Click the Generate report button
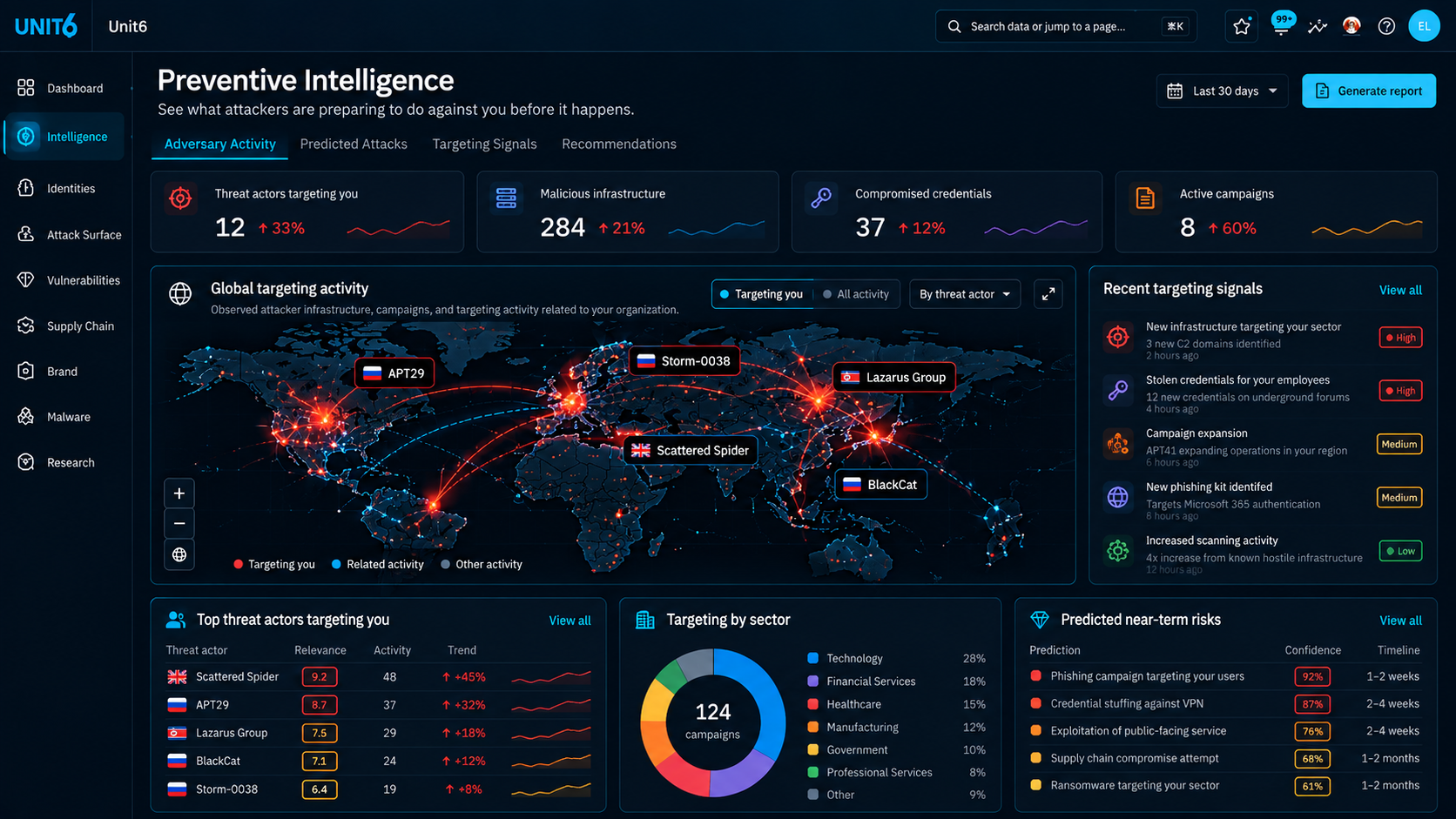 [1369, 91]
